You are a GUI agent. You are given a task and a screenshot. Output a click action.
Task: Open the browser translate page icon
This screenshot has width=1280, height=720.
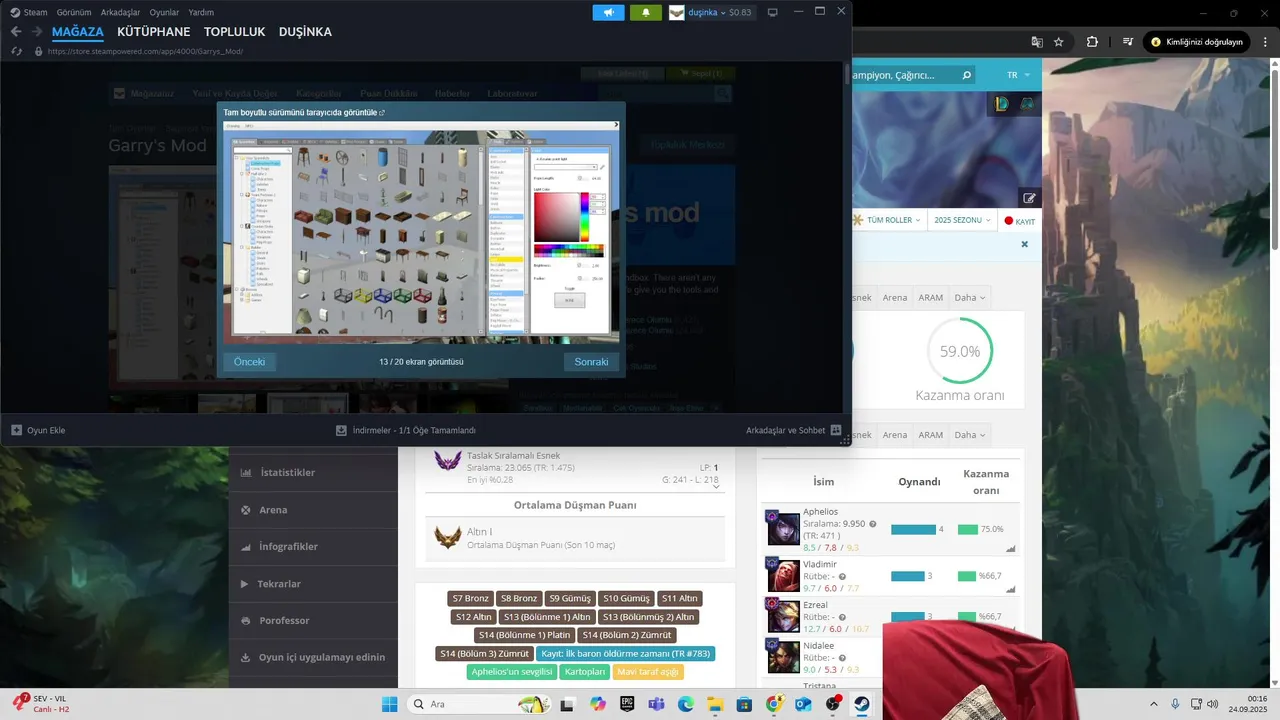1037,42
